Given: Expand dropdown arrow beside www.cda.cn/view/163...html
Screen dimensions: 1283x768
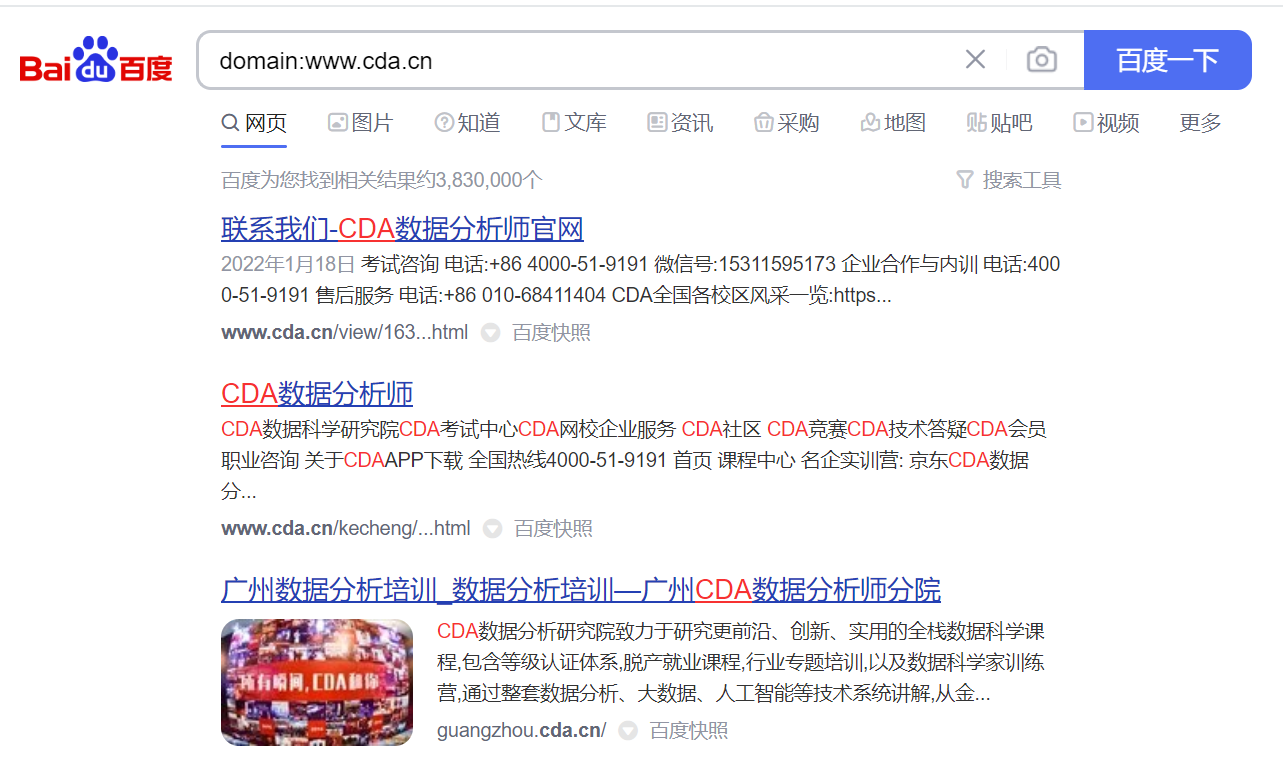Looking at the screenshot, I should click(490, 333).
